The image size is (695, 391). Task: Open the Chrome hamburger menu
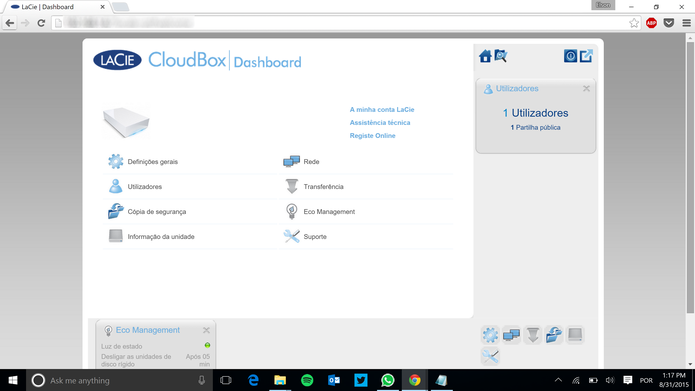tap(686, 23)
